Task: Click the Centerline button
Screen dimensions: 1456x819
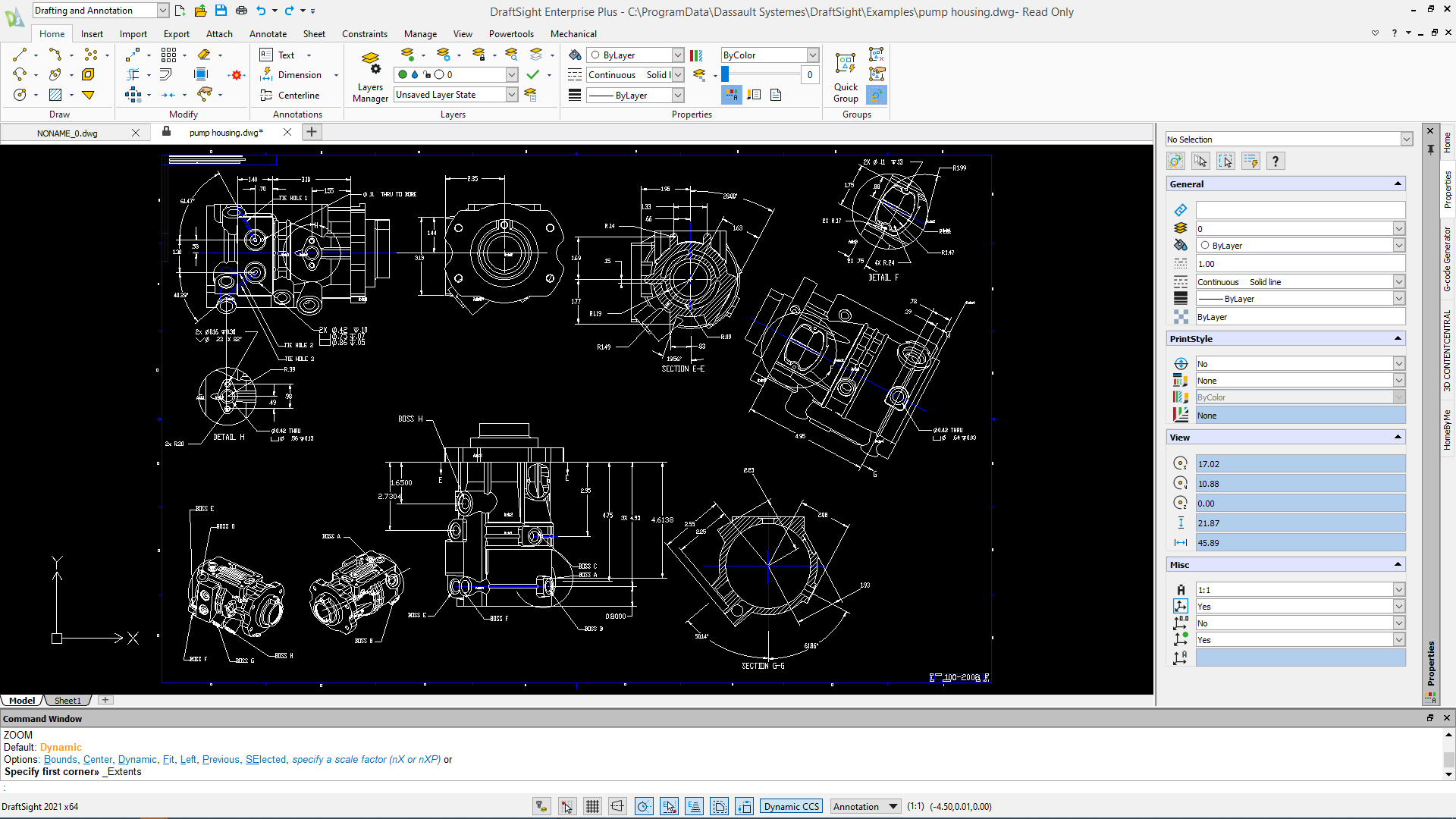Action: pyautogui.click(x=290, y=95)
